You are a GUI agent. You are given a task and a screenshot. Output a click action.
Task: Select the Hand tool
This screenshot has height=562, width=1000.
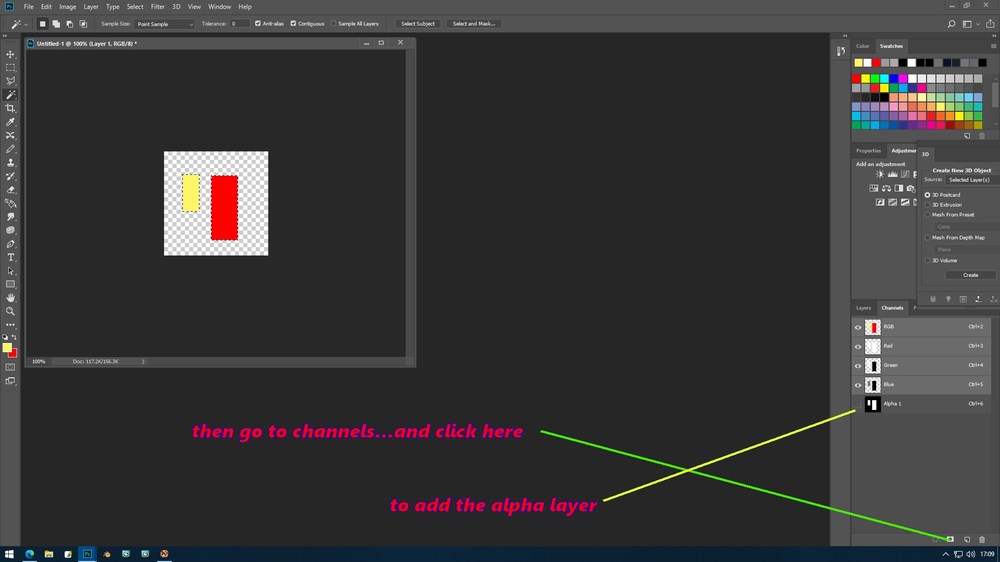[10, 298]
